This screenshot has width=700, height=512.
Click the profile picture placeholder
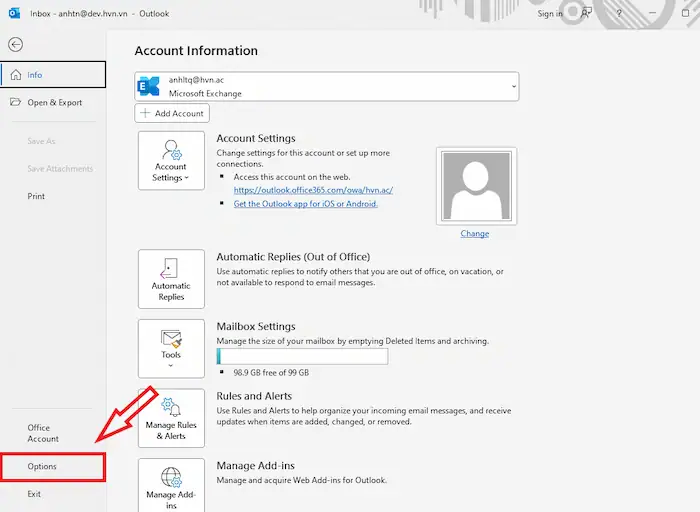[476, 186]
